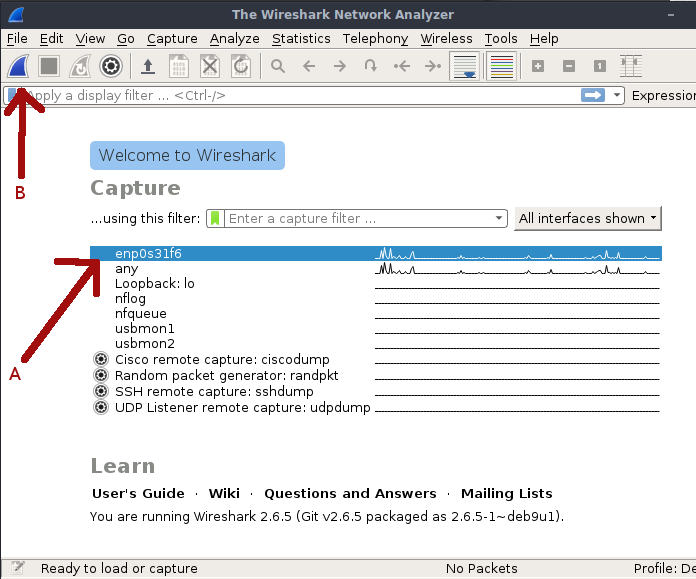
Task: Open the Help menu
Action: 544,39
